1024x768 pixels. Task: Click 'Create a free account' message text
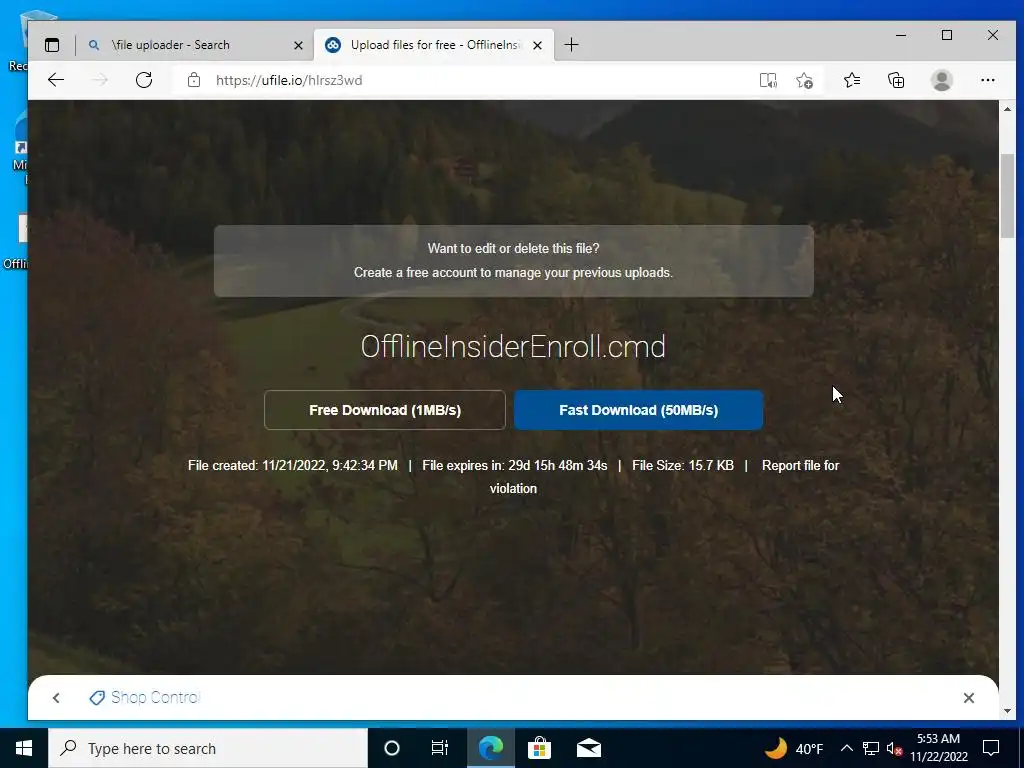513,272
